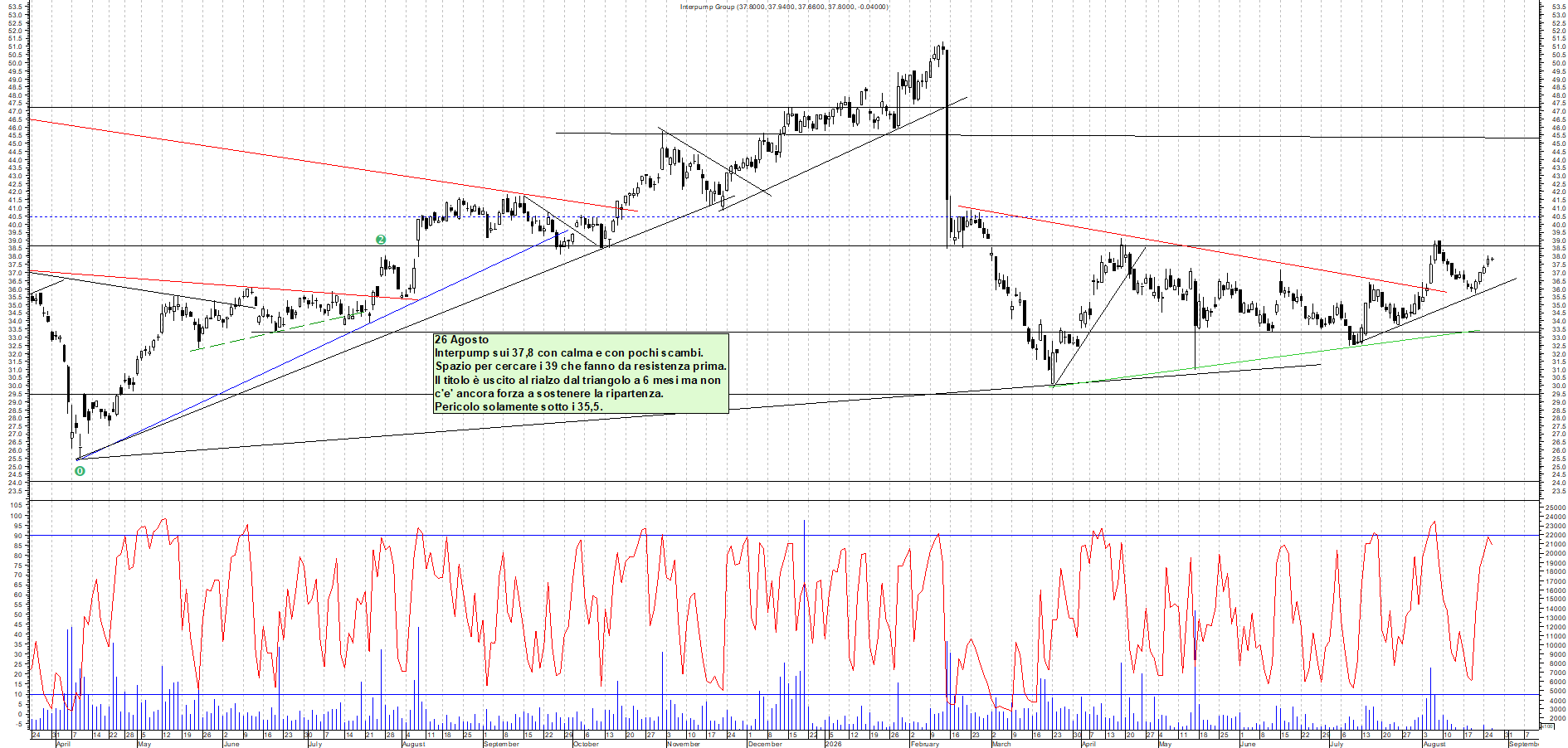
Task: Select the Interpump Group chart title
Action: click(784, 7)
